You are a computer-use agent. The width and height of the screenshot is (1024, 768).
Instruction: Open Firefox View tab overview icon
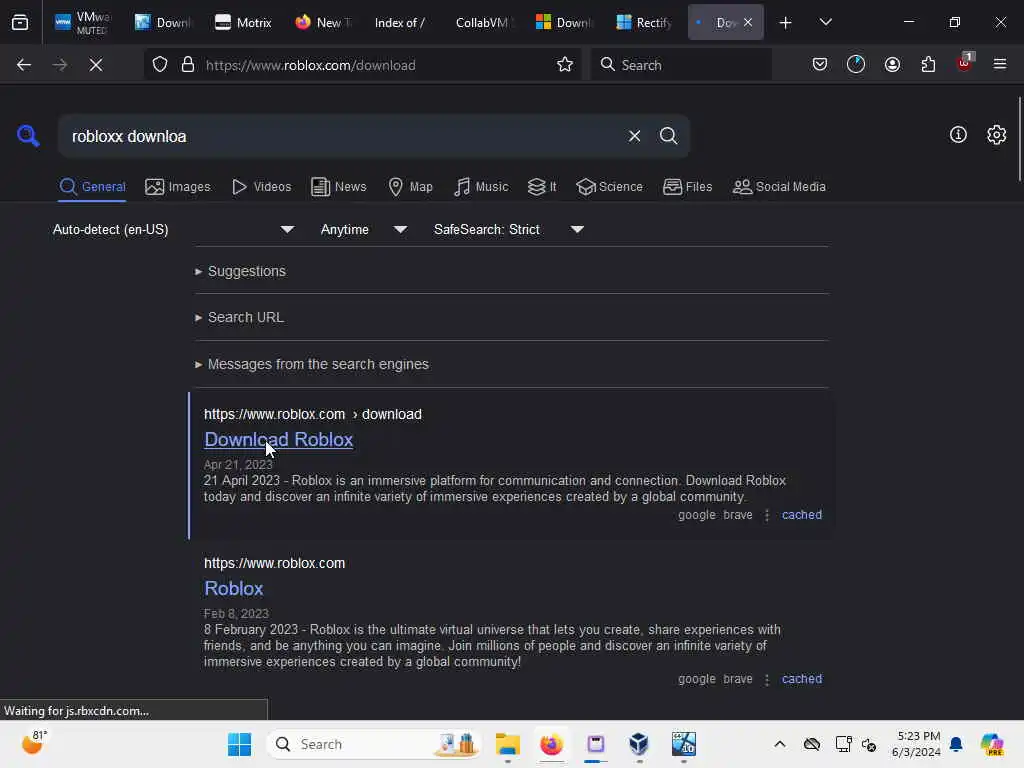pos(20,22)
